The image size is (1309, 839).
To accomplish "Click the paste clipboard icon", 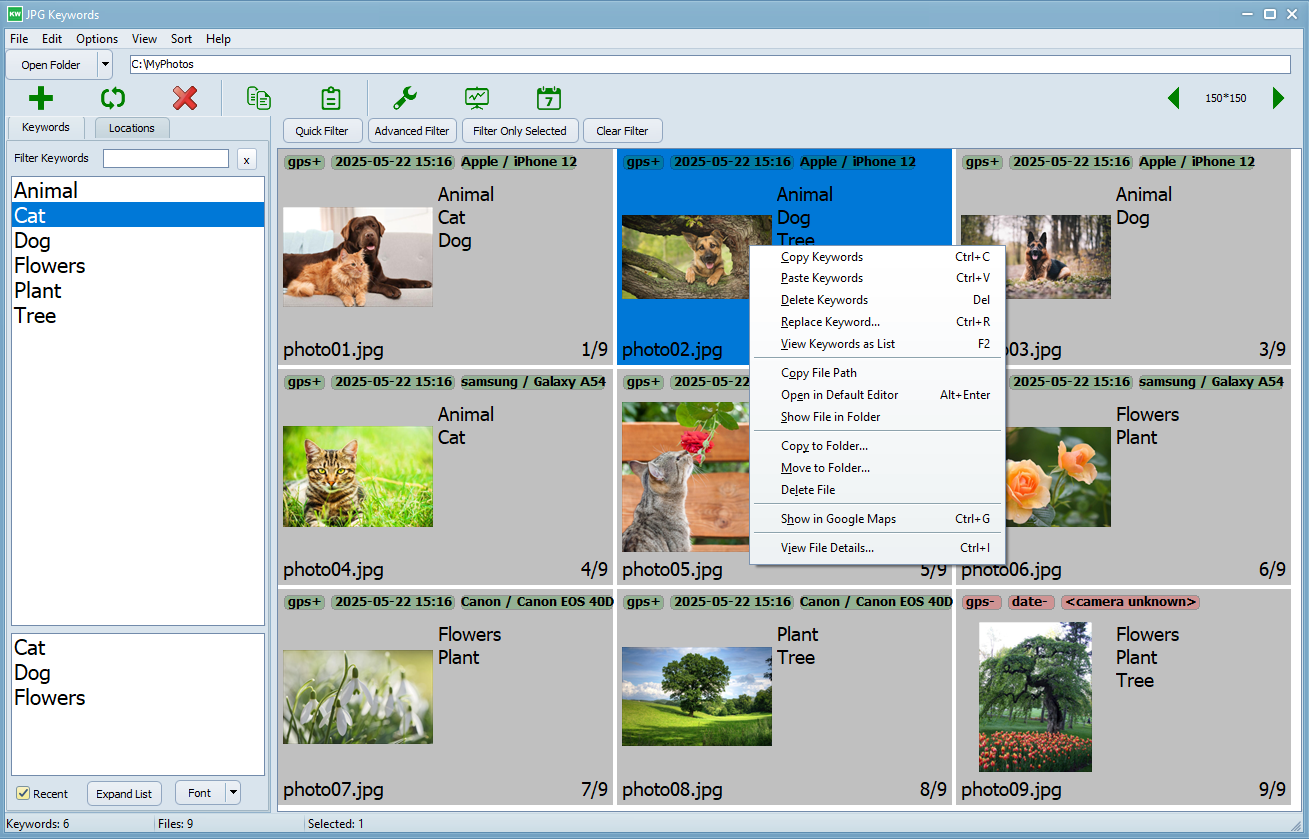I will coord(331,98).
